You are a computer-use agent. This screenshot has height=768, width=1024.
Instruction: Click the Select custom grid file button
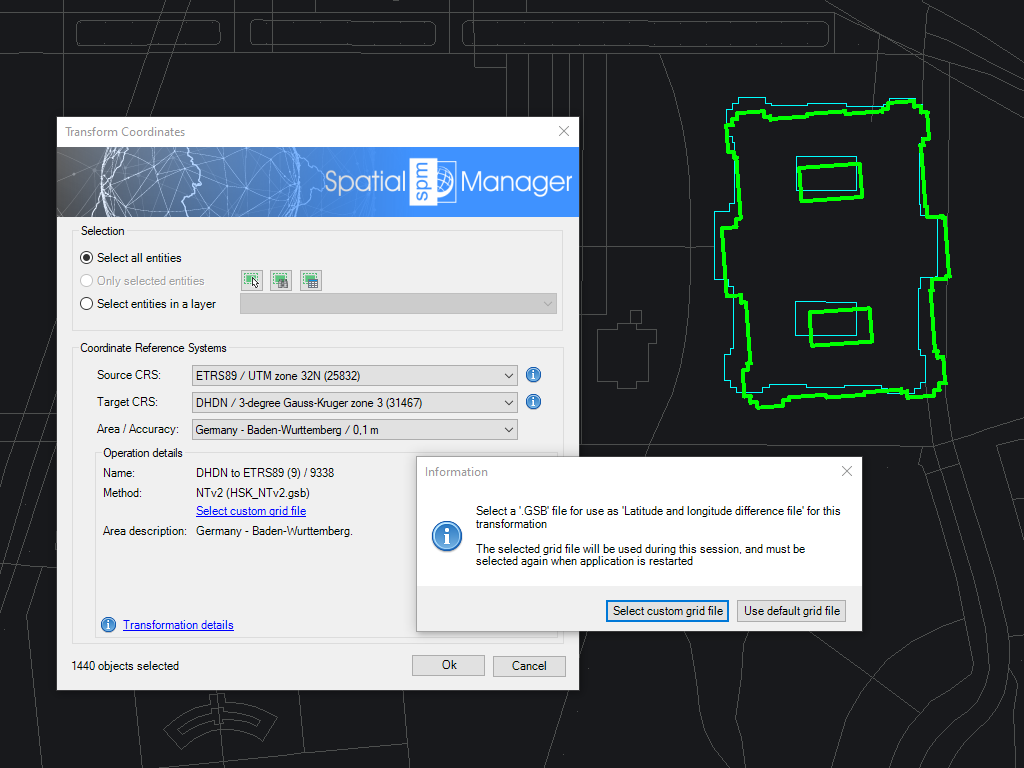[x=667, y=611]
